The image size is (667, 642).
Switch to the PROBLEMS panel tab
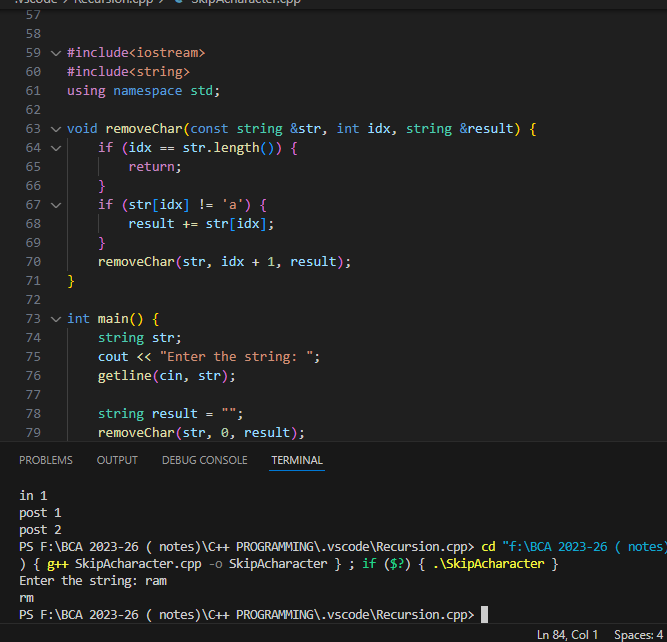tap(46, 460)
